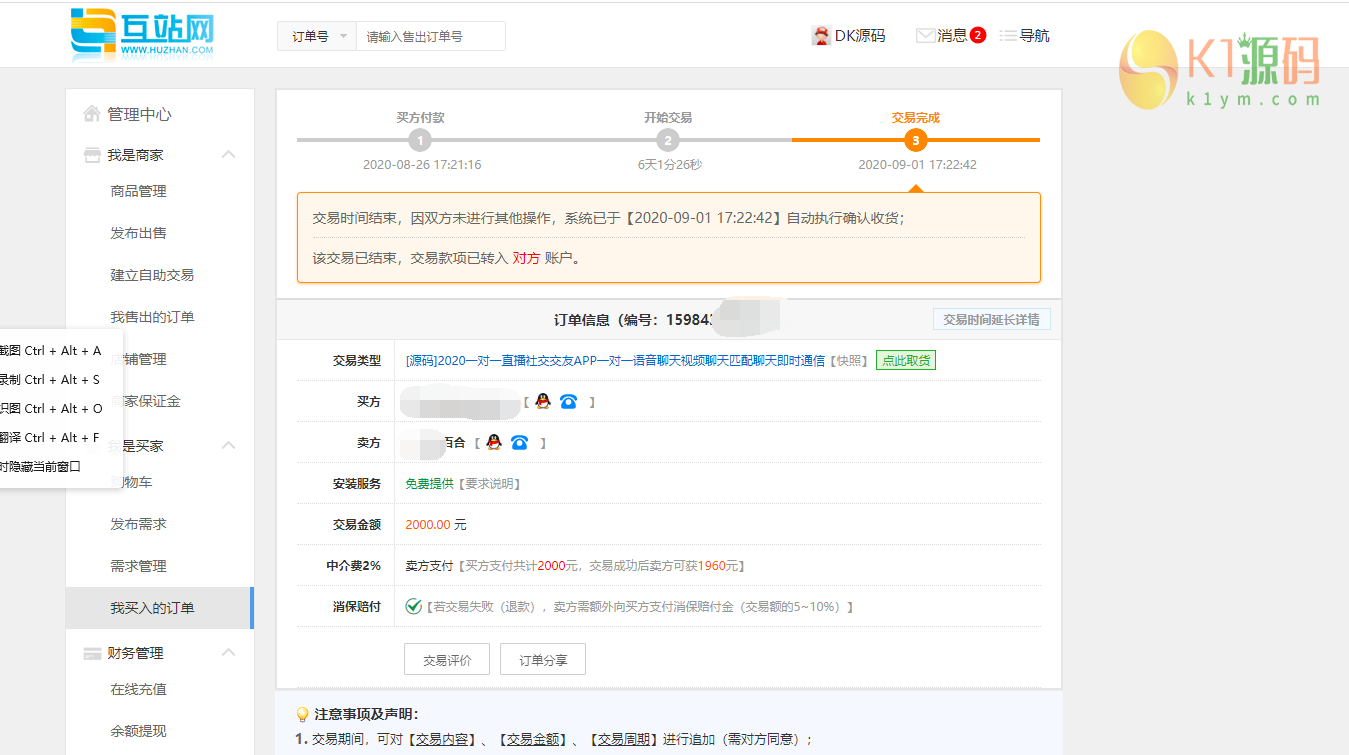Viewport: 1349px width, 755px height.
Task: Click step 3 交易完成 progress marker
Action: [x=915, y=141]
